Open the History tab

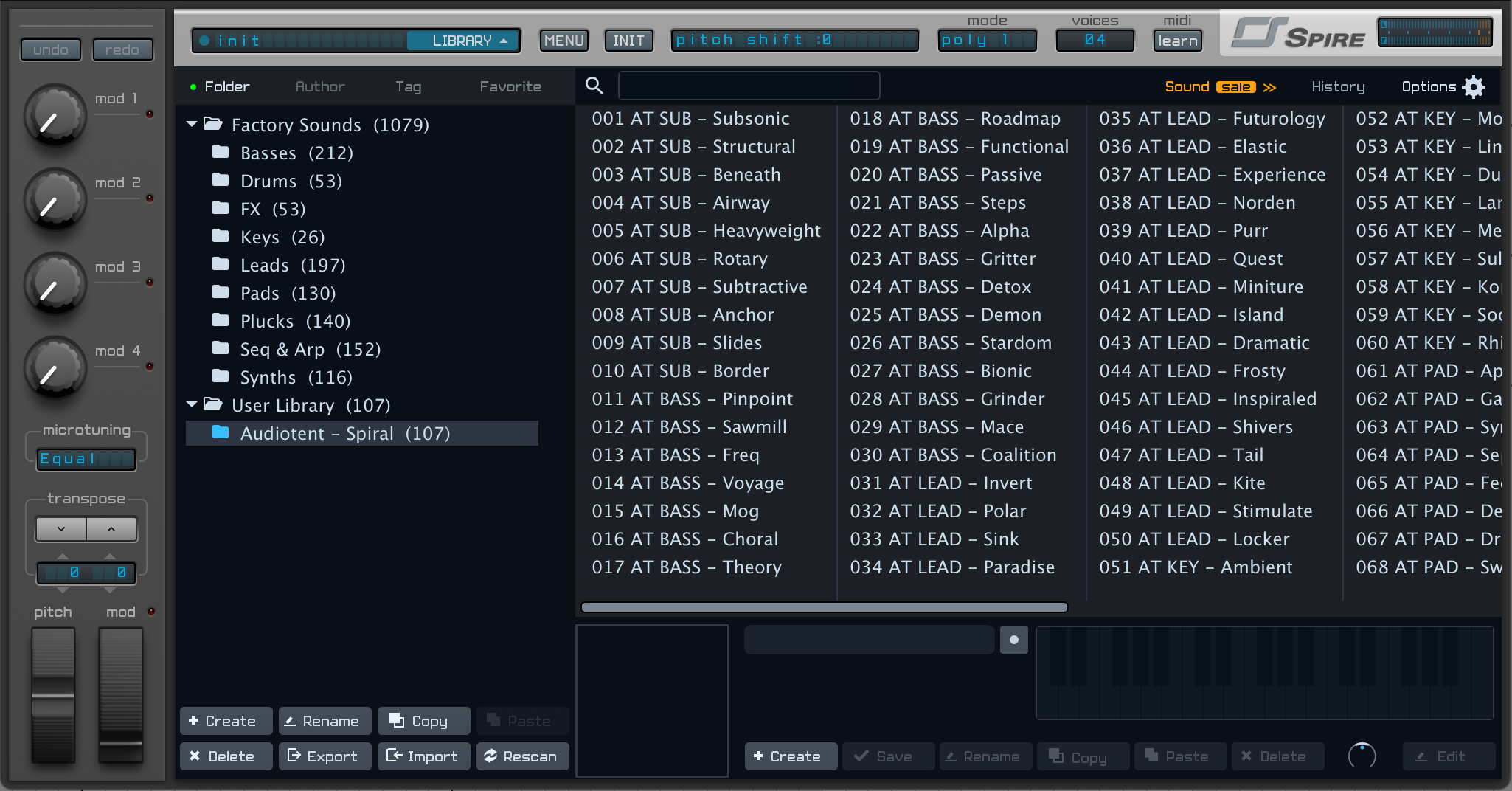(1337, 86)
